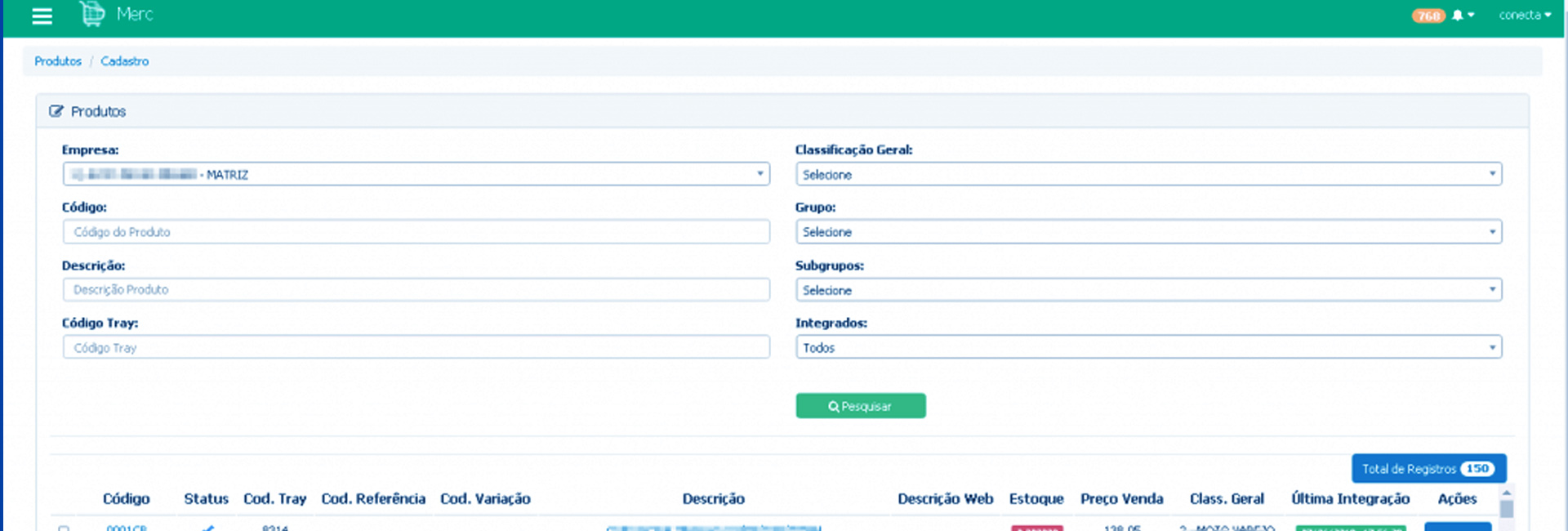Open the Grupo select box

coord(1148,232)
